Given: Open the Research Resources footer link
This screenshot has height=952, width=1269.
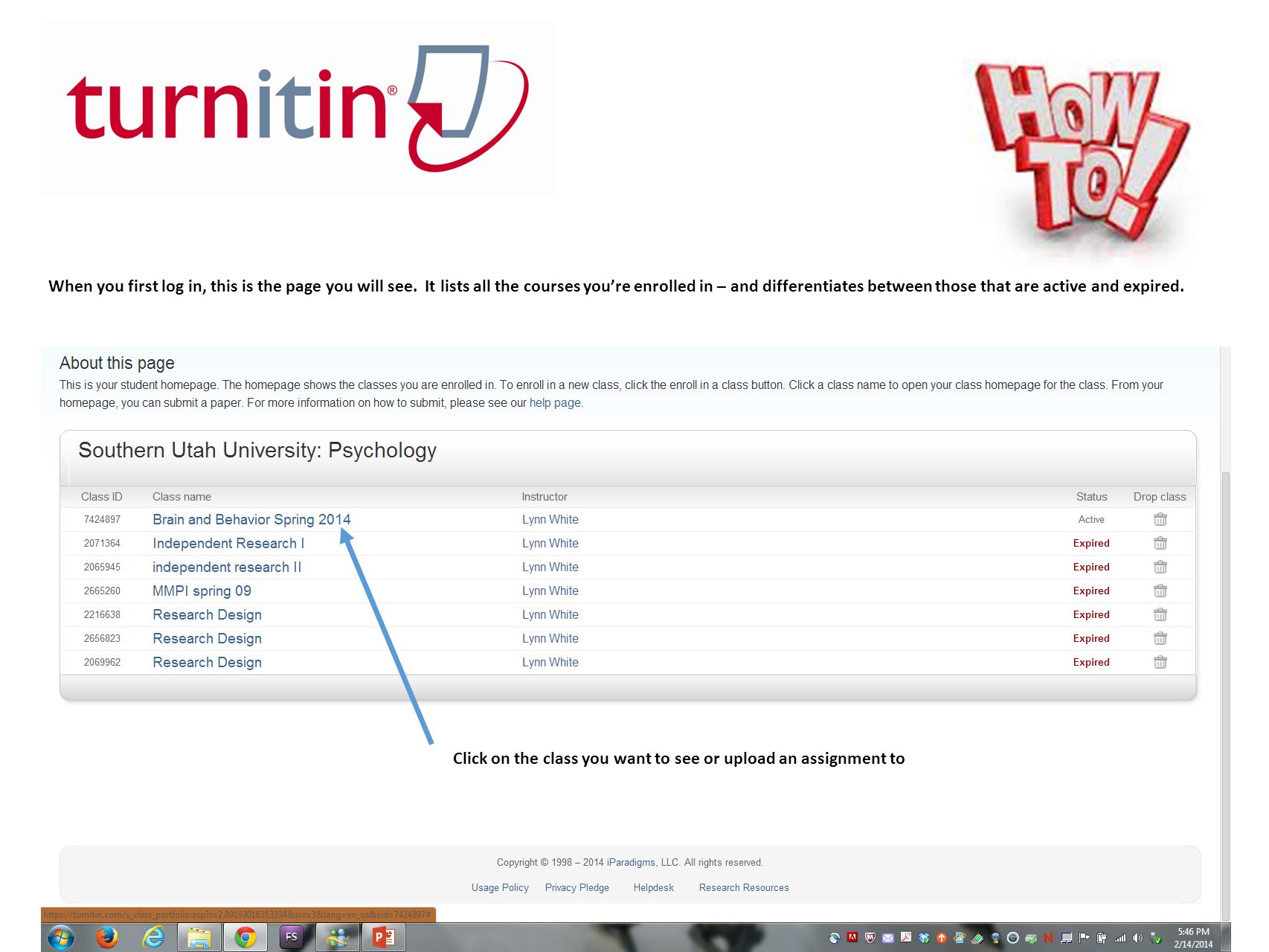Looking at the screenshot, I should pyautogui.click(x=744, y=887).
